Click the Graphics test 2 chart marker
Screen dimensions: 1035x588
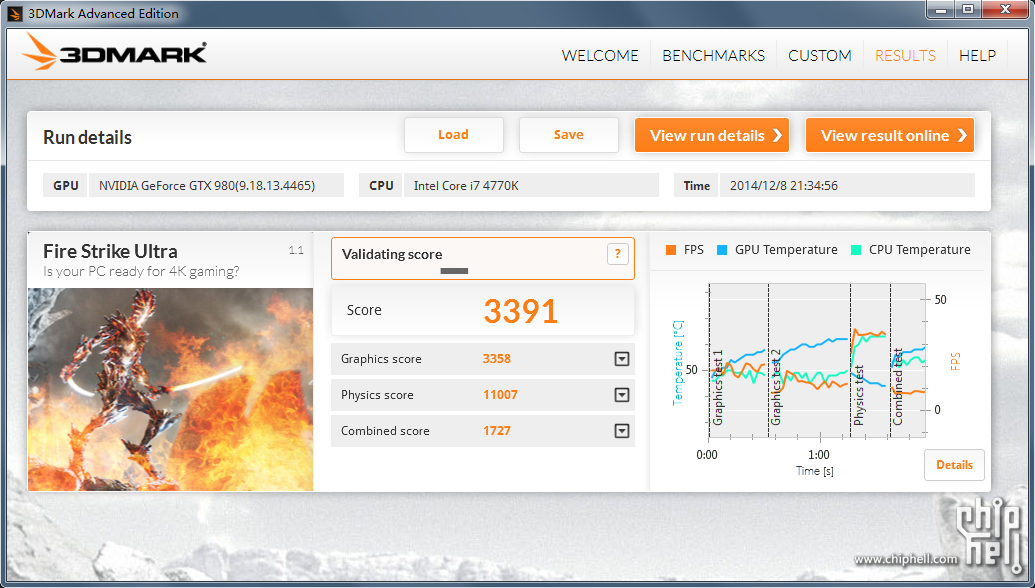pos(776,387)
